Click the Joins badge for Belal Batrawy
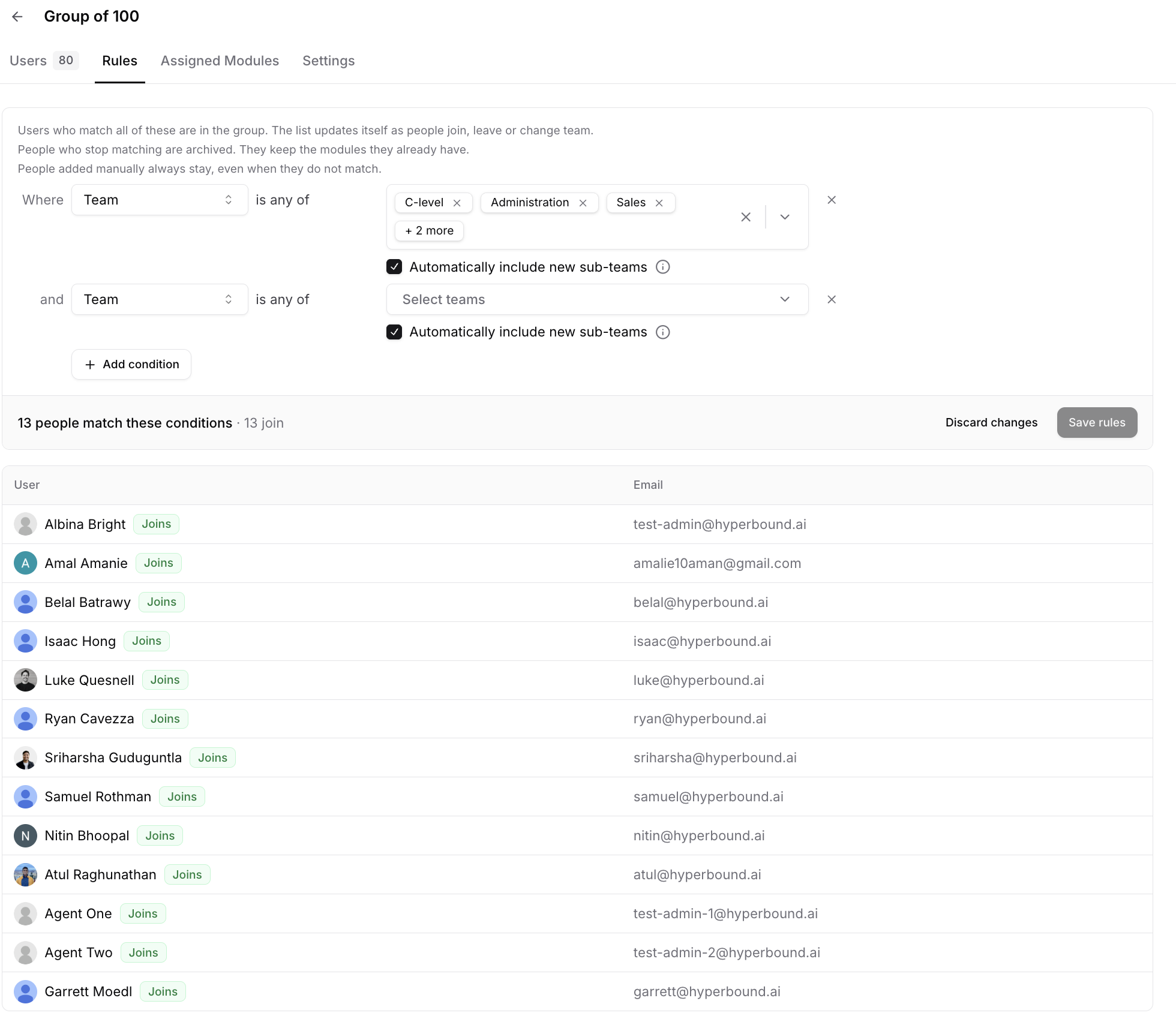Image resolution: width=1176 pixels, height=1028 pixels. tap(161, 602)
